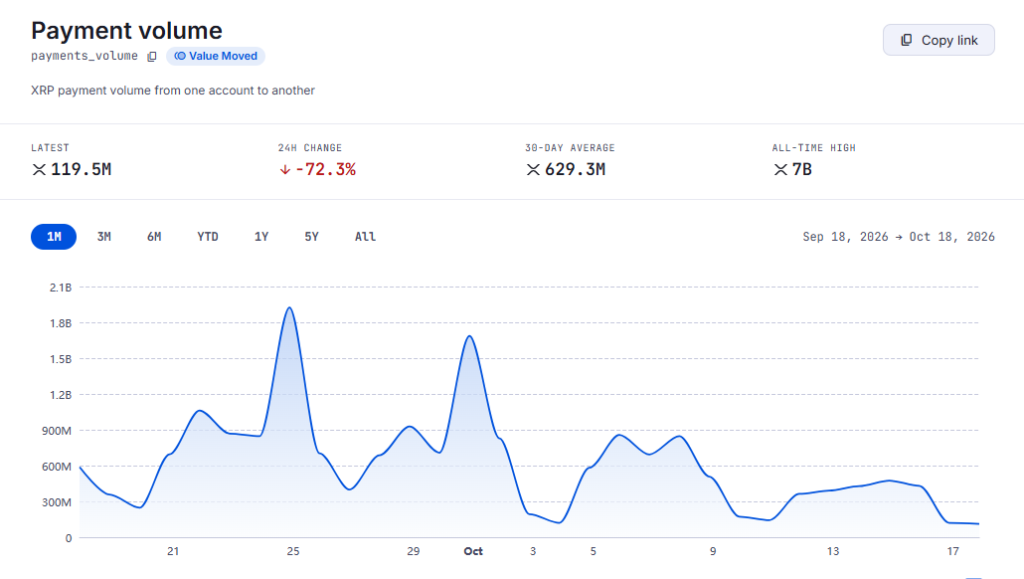Choose the 1Y time range
This screenshot has height=579, width=1024.
(x=261, y=236)
